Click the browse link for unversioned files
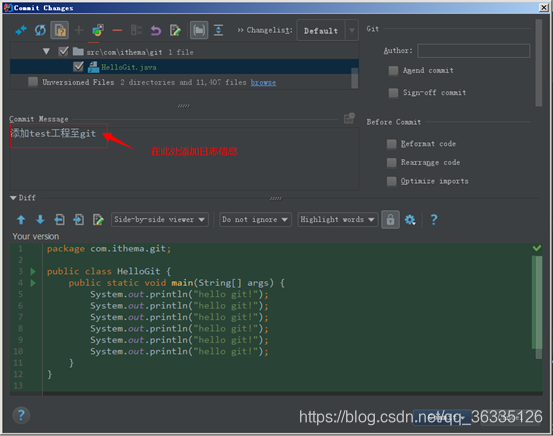Image resolution: width=553 pixels, height=436 pixels. point(263,83)
